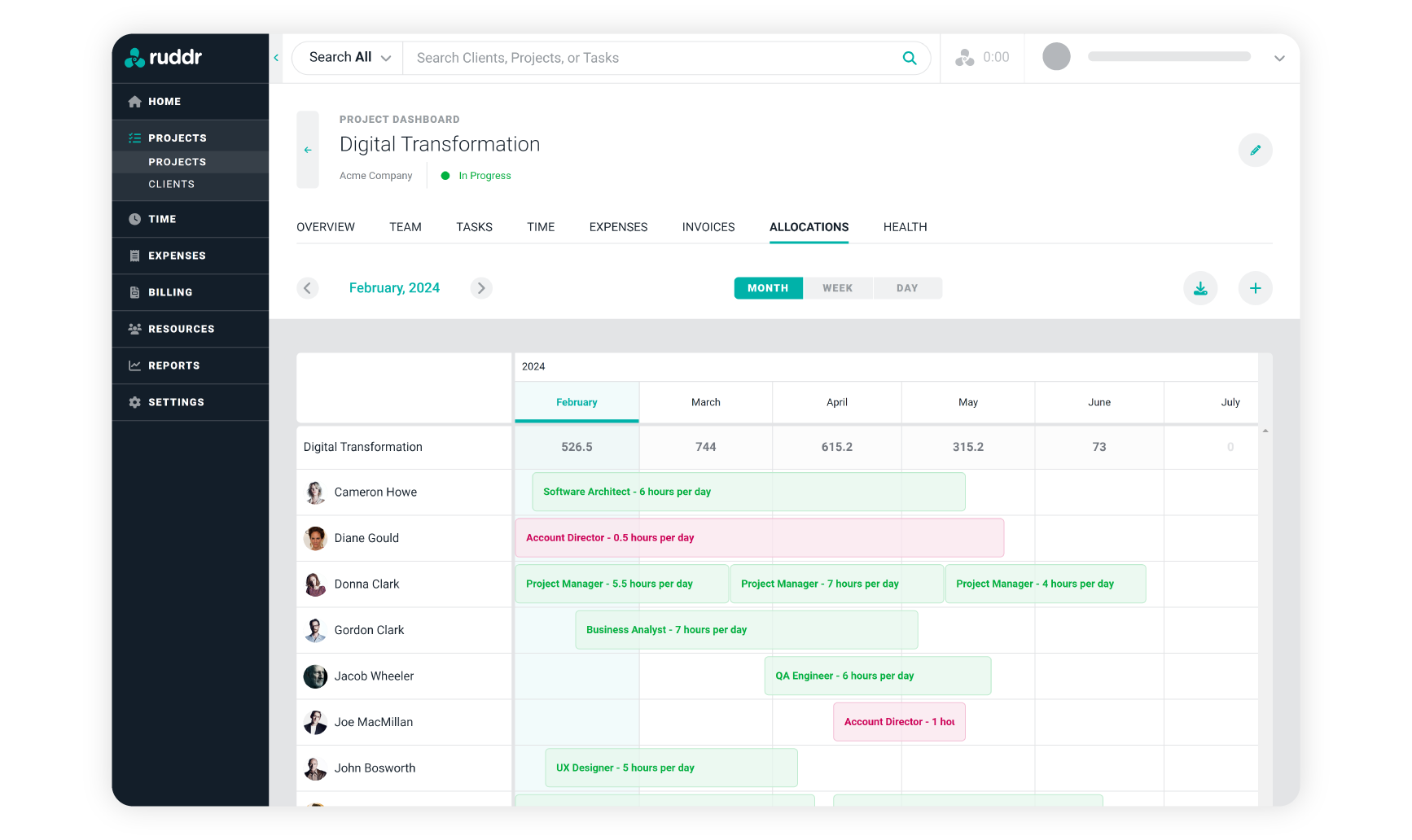
Task: Select the Time section from the sidebar
Action: click(161, 219)
